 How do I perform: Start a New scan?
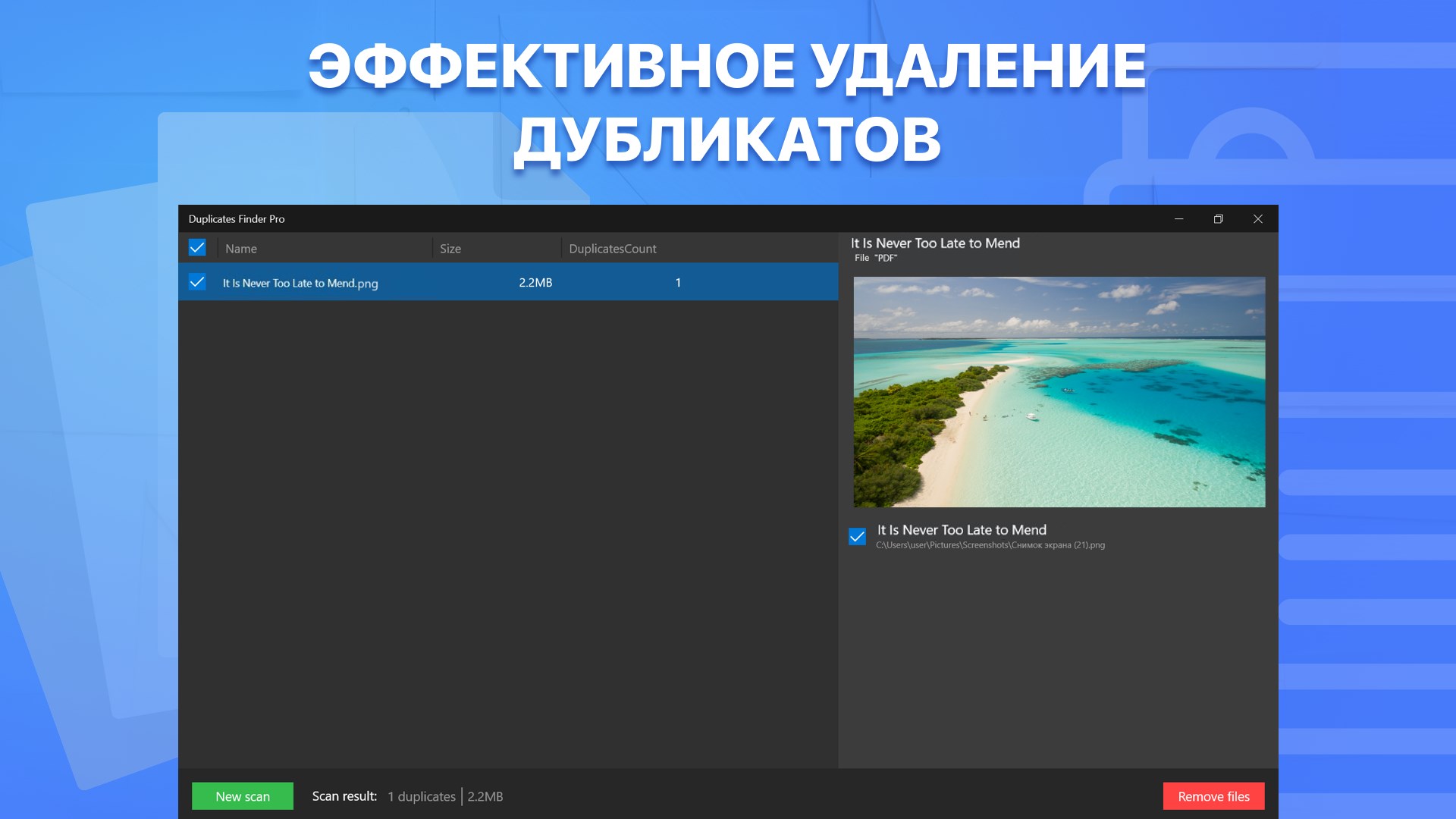[x=243, y=796]
